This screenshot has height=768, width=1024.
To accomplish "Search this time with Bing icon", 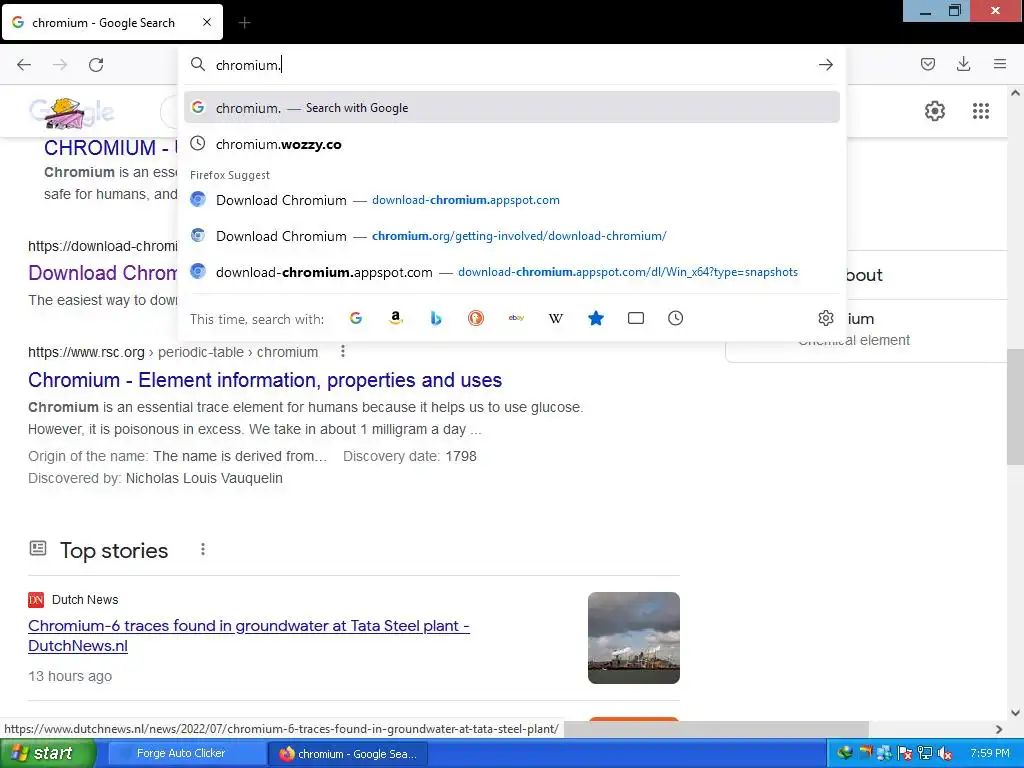I will (x=436, y=318).
